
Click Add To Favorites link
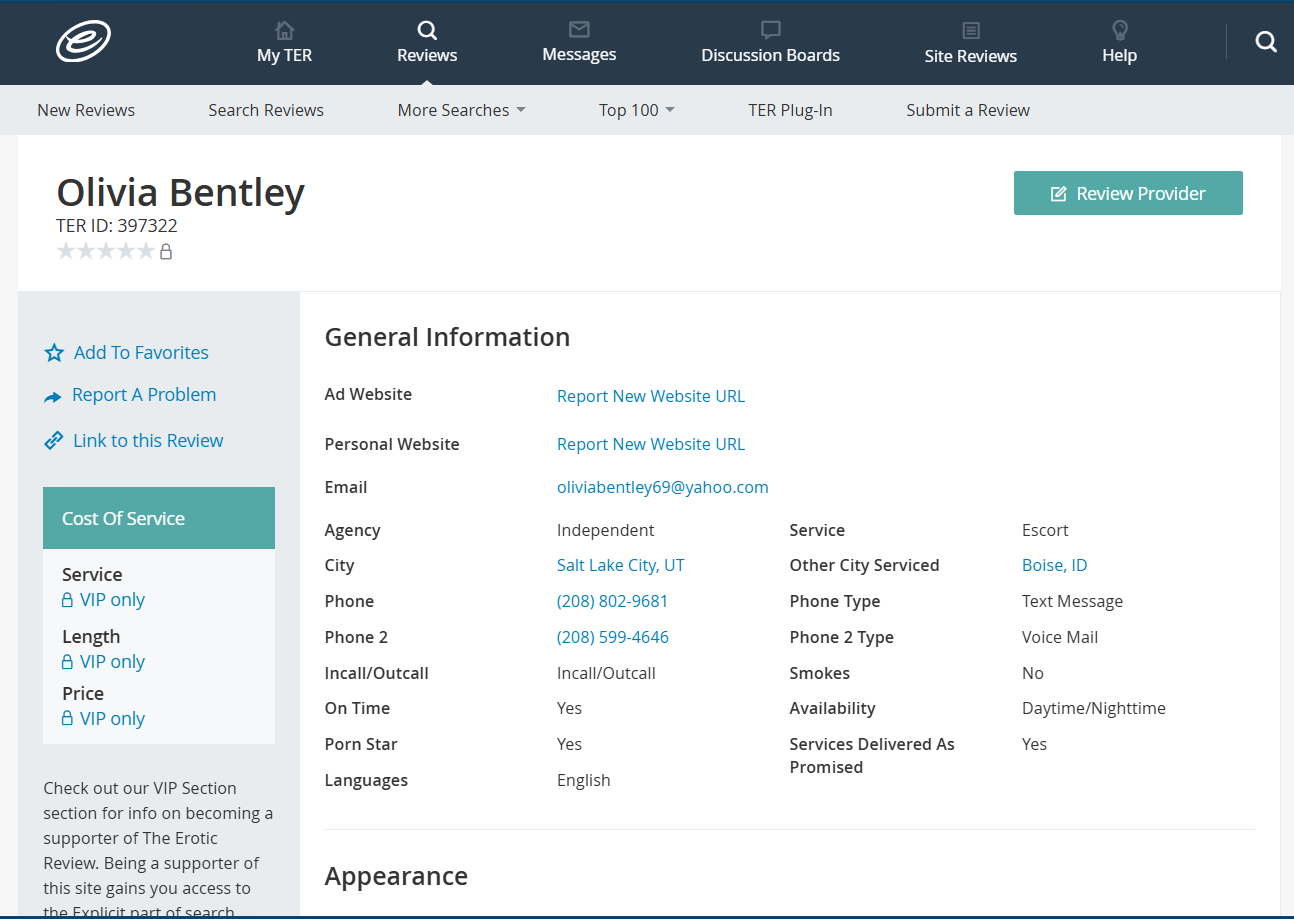[141, 353]
